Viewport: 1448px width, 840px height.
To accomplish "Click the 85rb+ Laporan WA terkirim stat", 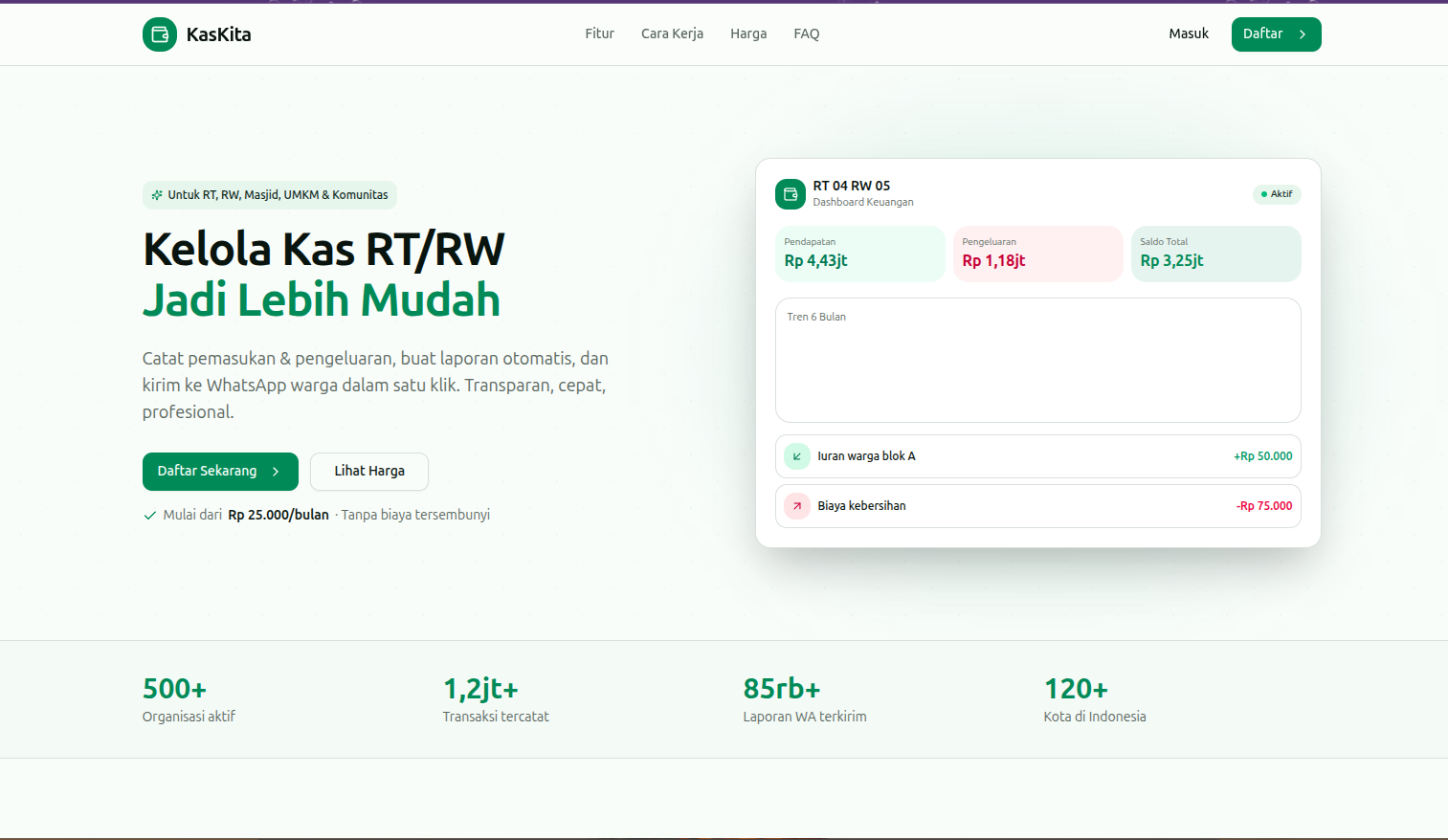I will (805, 700).
